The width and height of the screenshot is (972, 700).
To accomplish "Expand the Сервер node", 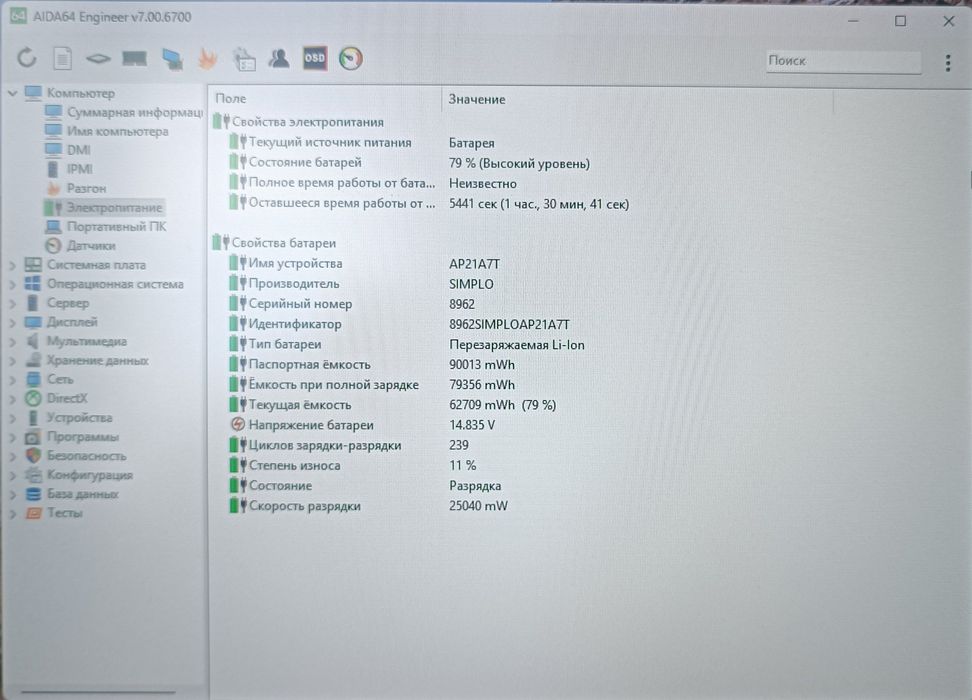I will tap(12, 304).
